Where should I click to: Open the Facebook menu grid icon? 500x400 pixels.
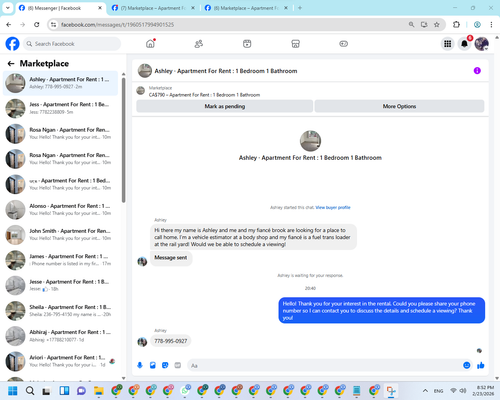448,44
